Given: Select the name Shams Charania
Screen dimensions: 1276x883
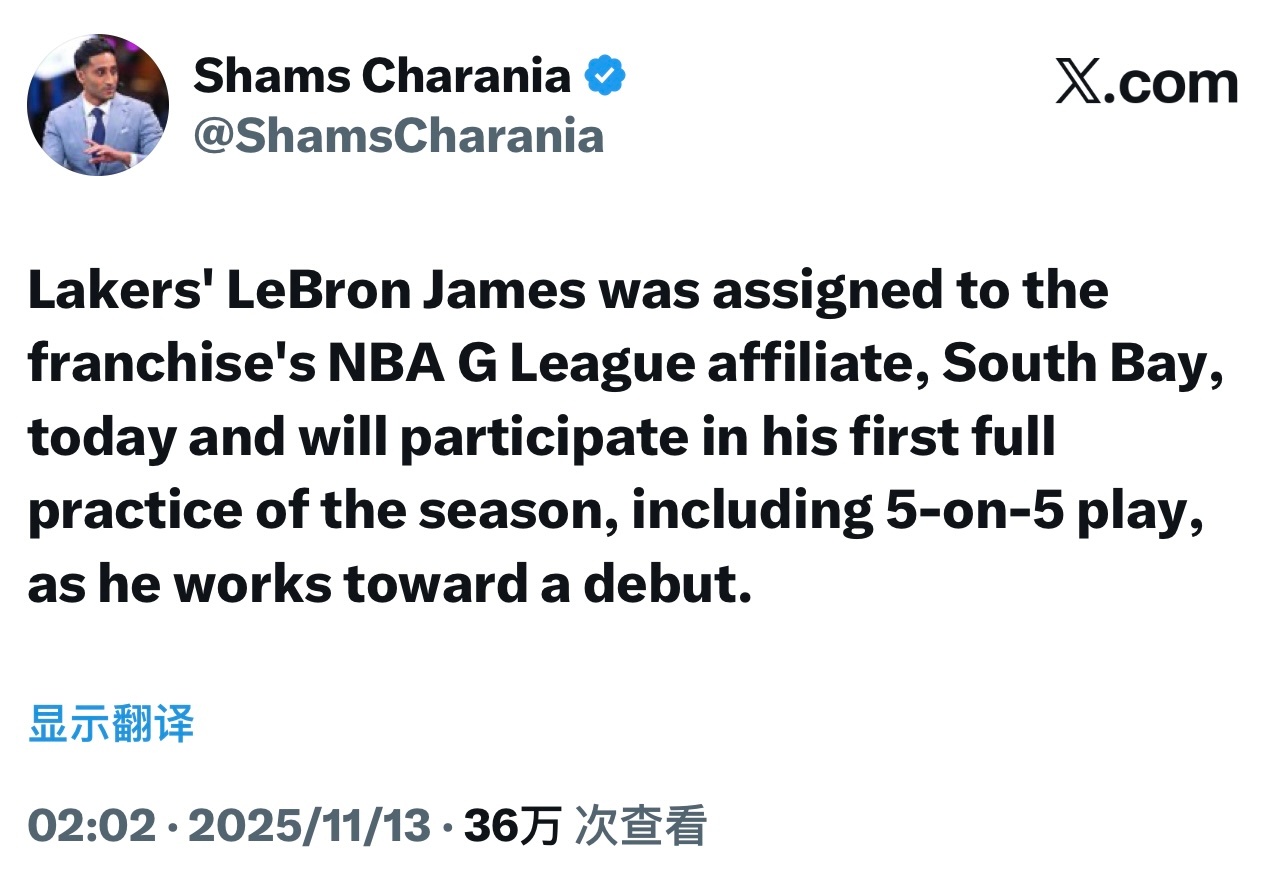Looking at the screenshot, I should pos(378,73).
